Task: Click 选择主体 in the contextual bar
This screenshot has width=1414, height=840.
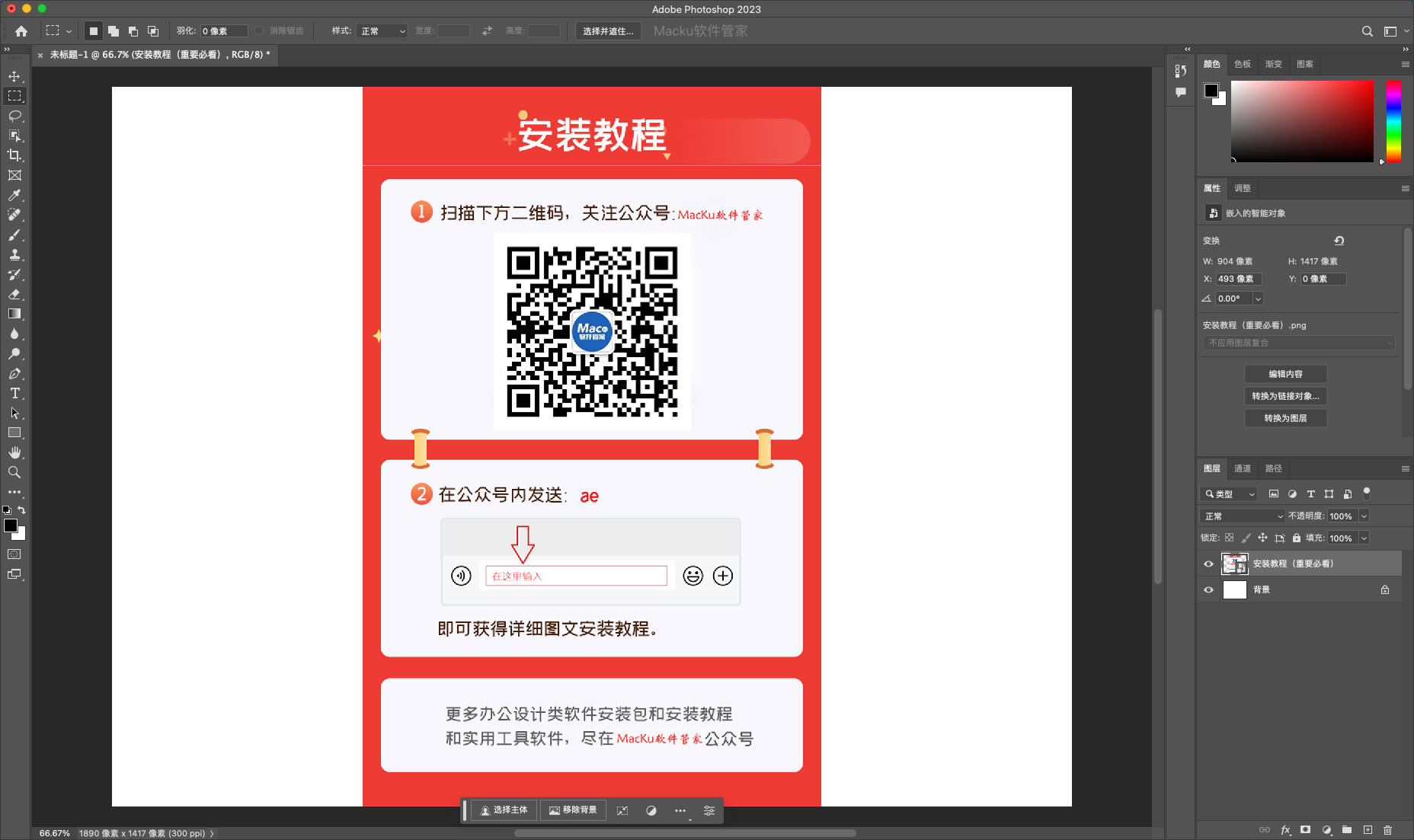Action: click(x=504, y=810)
